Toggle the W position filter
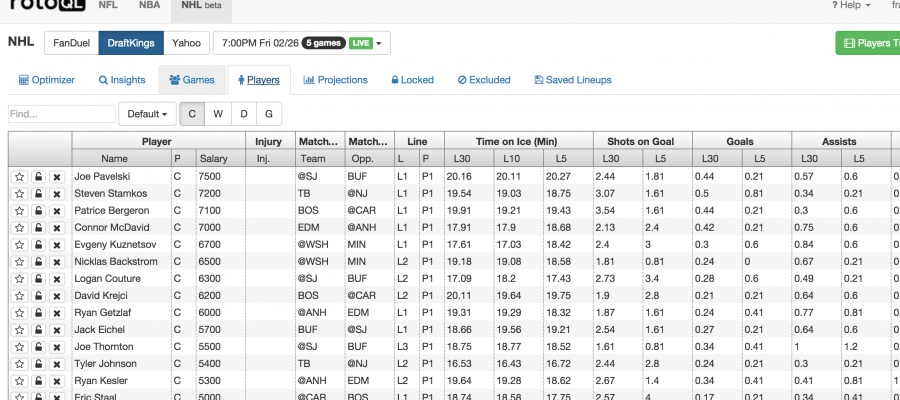900x400 pixels. (x=218, y=114)
